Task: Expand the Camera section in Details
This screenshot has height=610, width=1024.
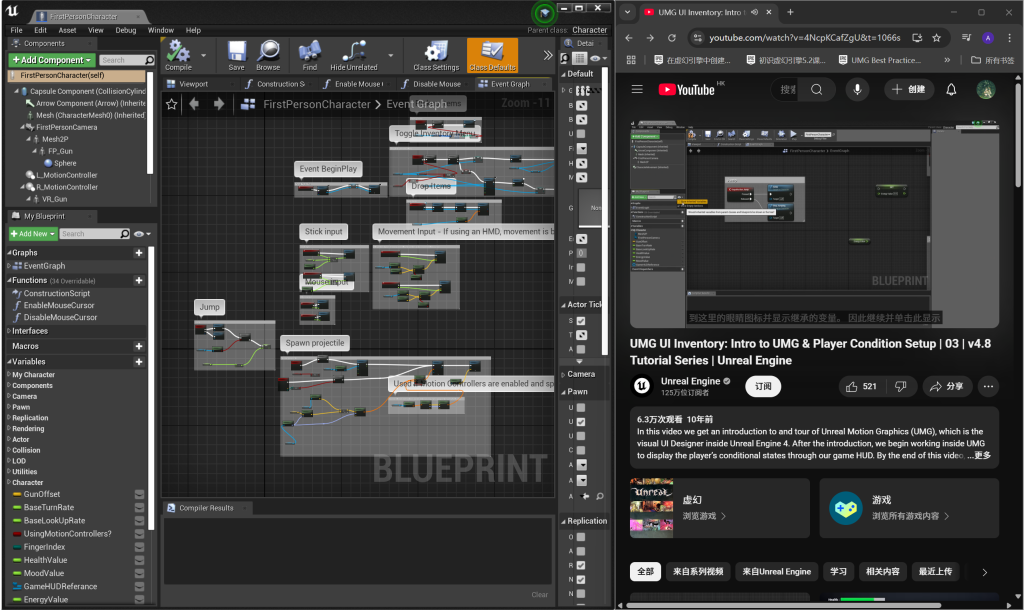Action: click(564, 375)
